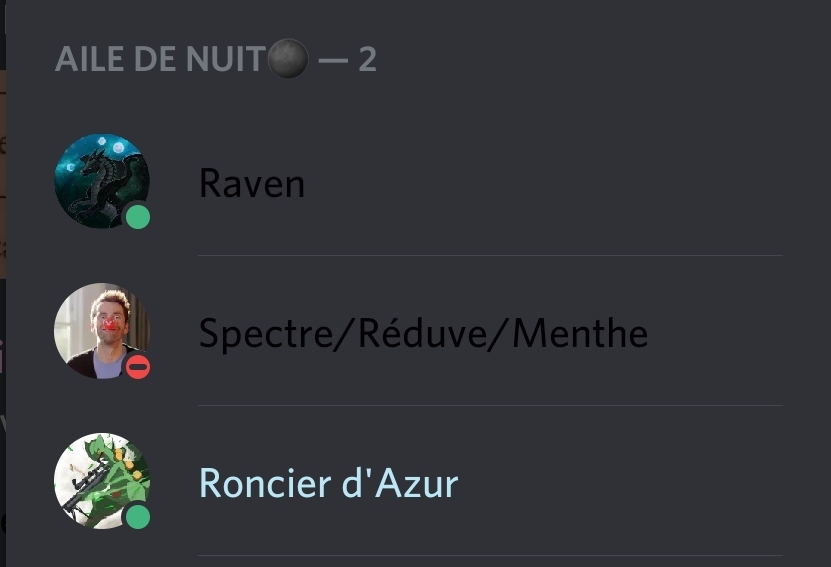
Task: Open the Roncier d'Azur member name
Action: pos(328,483)
